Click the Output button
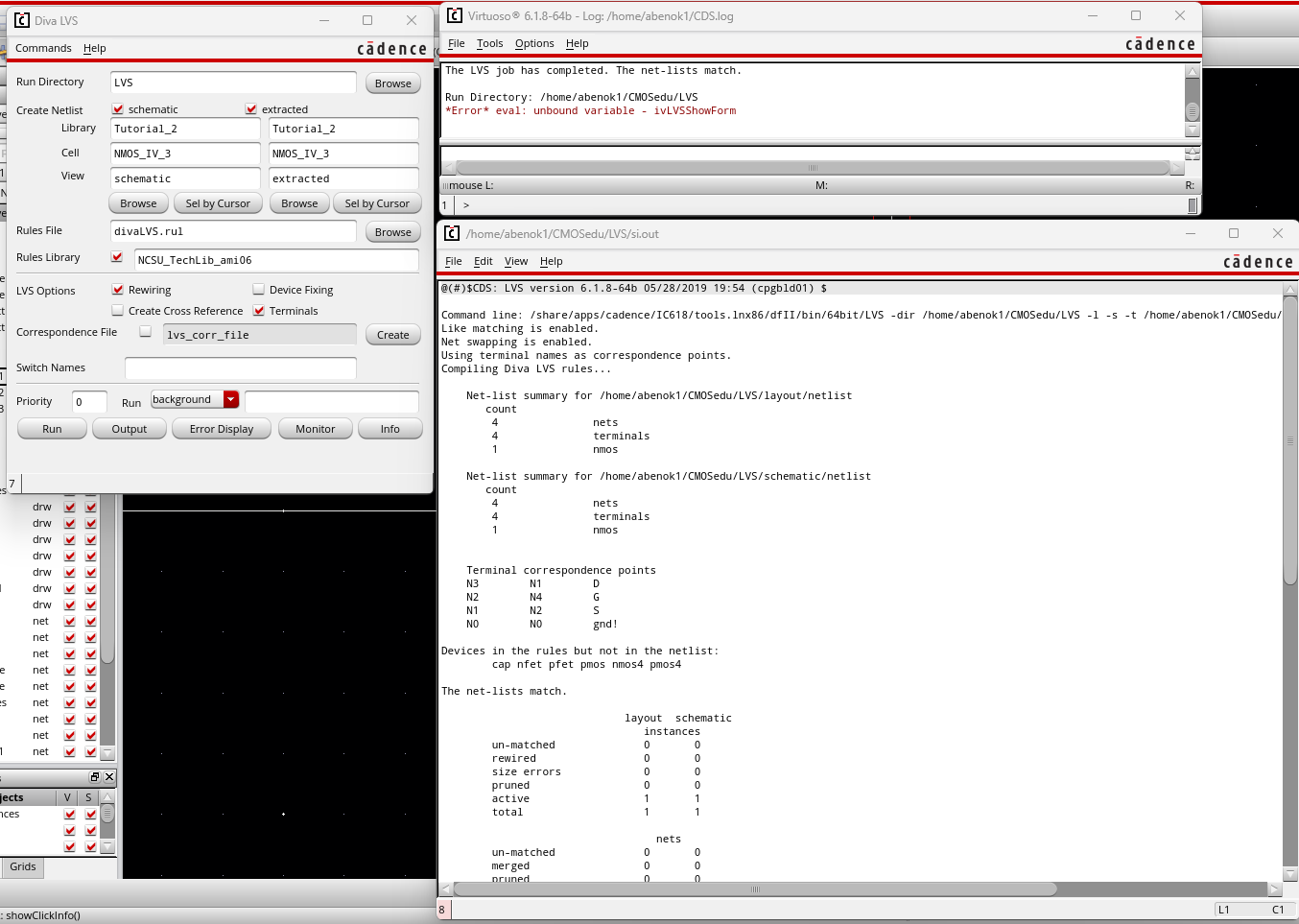Image resolution: width=1299 pixels, height=924 pixels. [x=130, y=429]
